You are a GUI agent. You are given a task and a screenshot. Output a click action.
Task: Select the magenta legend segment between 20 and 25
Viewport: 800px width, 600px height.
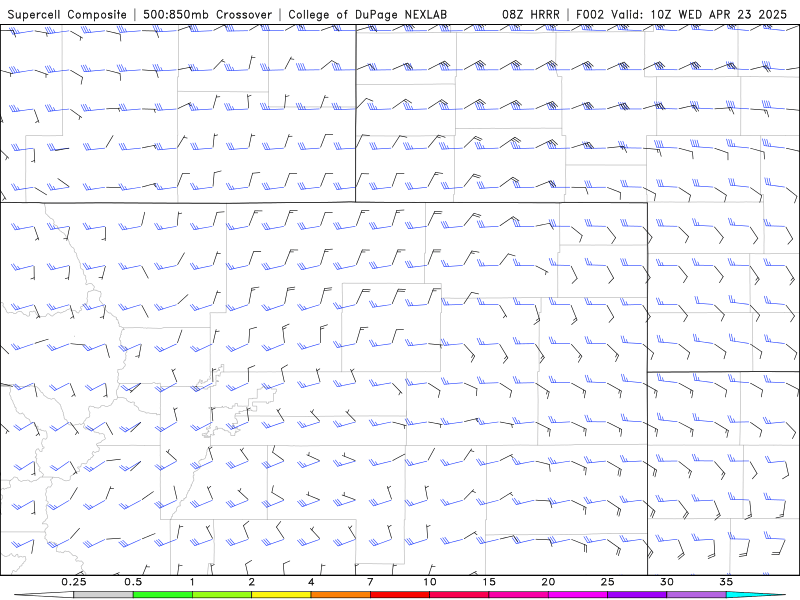578,595
